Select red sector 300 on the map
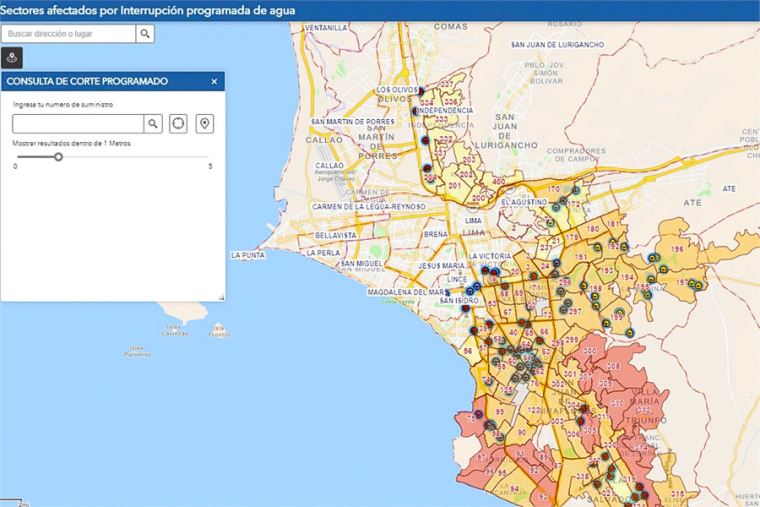 [x=590, y=350]
